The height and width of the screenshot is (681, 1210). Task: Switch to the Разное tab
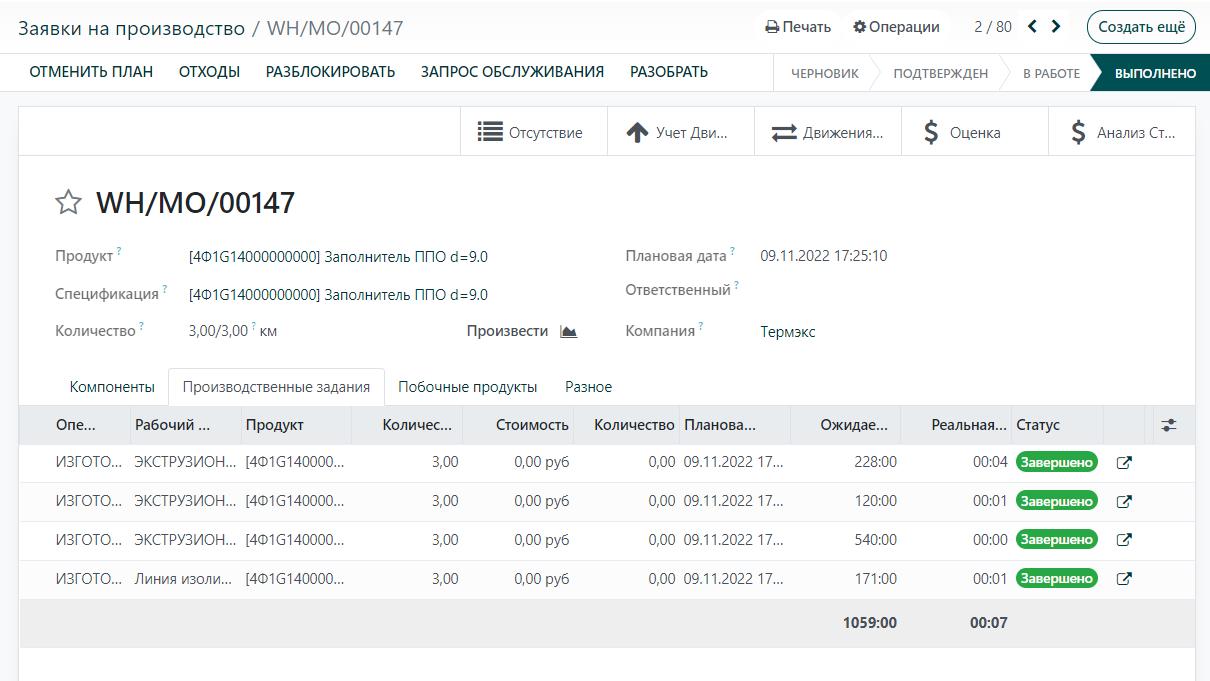coord(589,386)
